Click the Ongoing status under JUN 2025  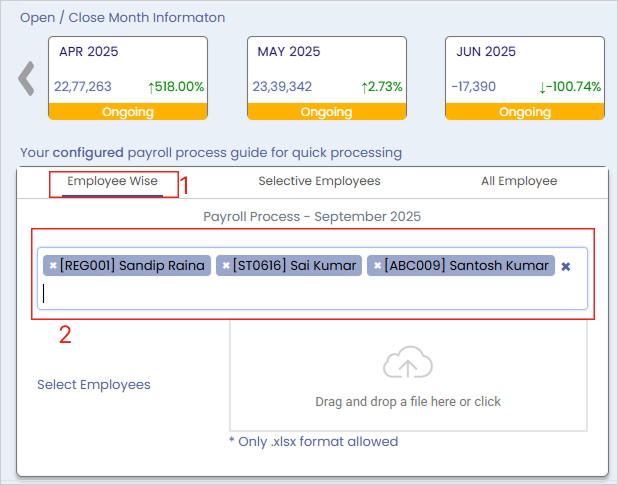click(x=525, y=112)
